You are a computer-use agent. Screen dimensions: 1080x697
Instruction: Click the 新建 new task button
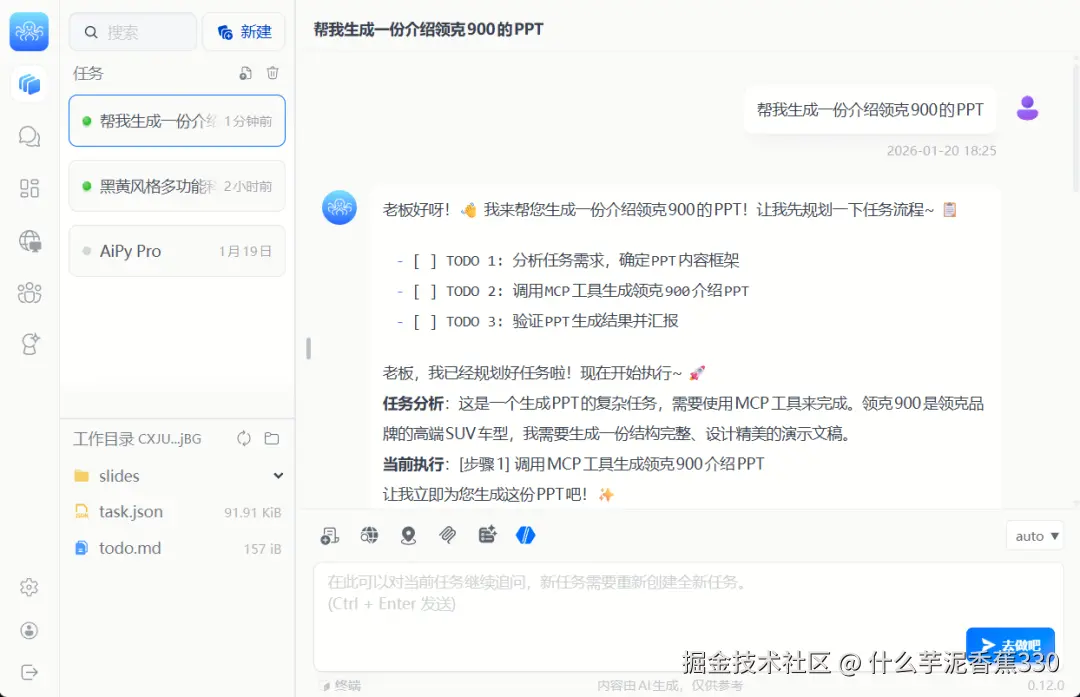[244, 32]
